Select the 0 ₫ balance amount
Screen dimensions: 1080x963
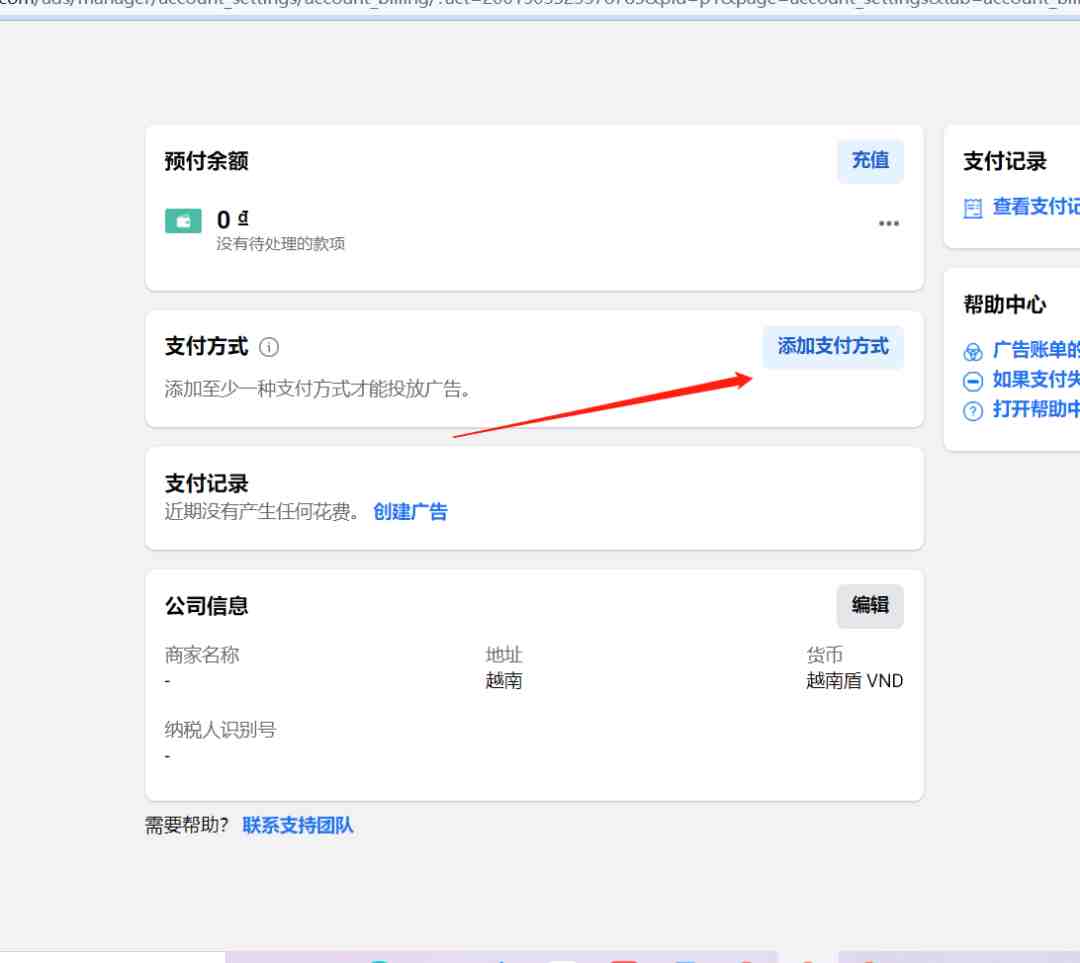coord(232,220)
